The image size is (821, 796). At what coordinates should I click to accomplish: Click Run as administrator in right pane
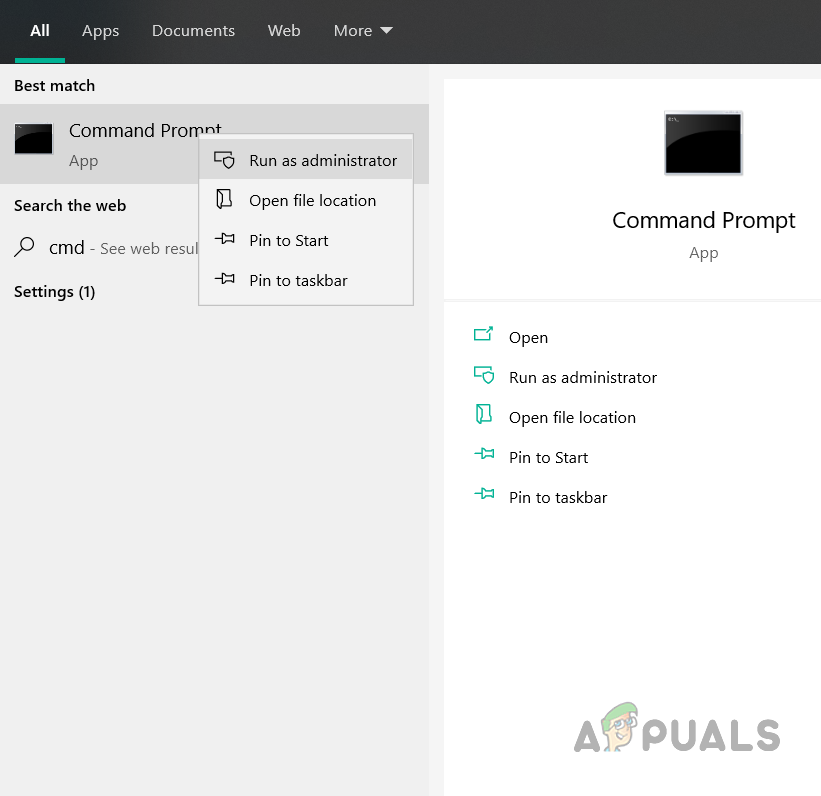pos(583,378)
